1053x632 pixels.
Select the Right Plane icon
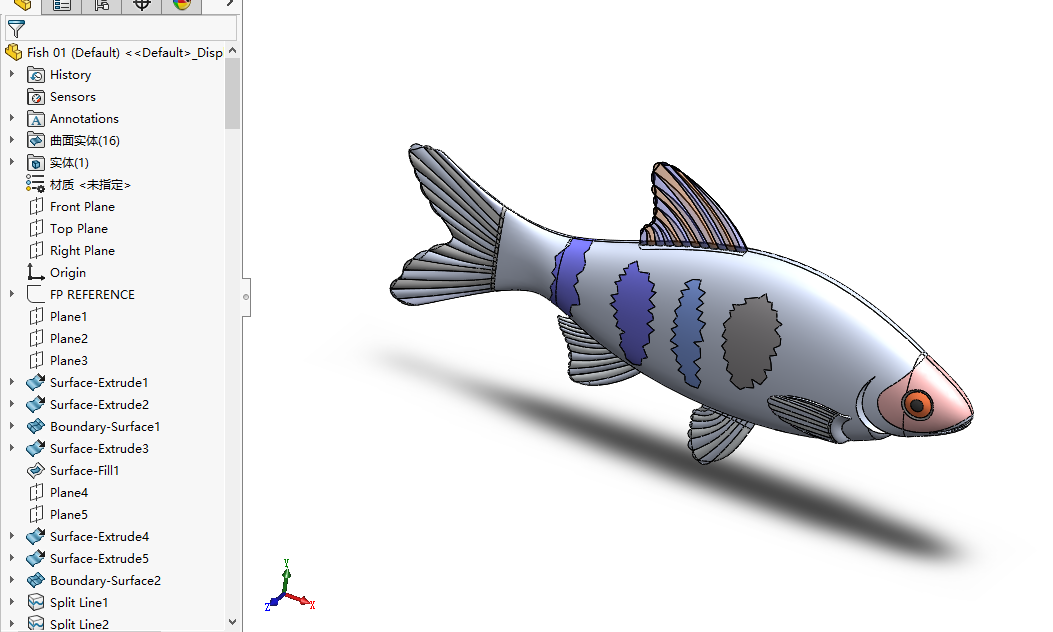tap(36, 251)
